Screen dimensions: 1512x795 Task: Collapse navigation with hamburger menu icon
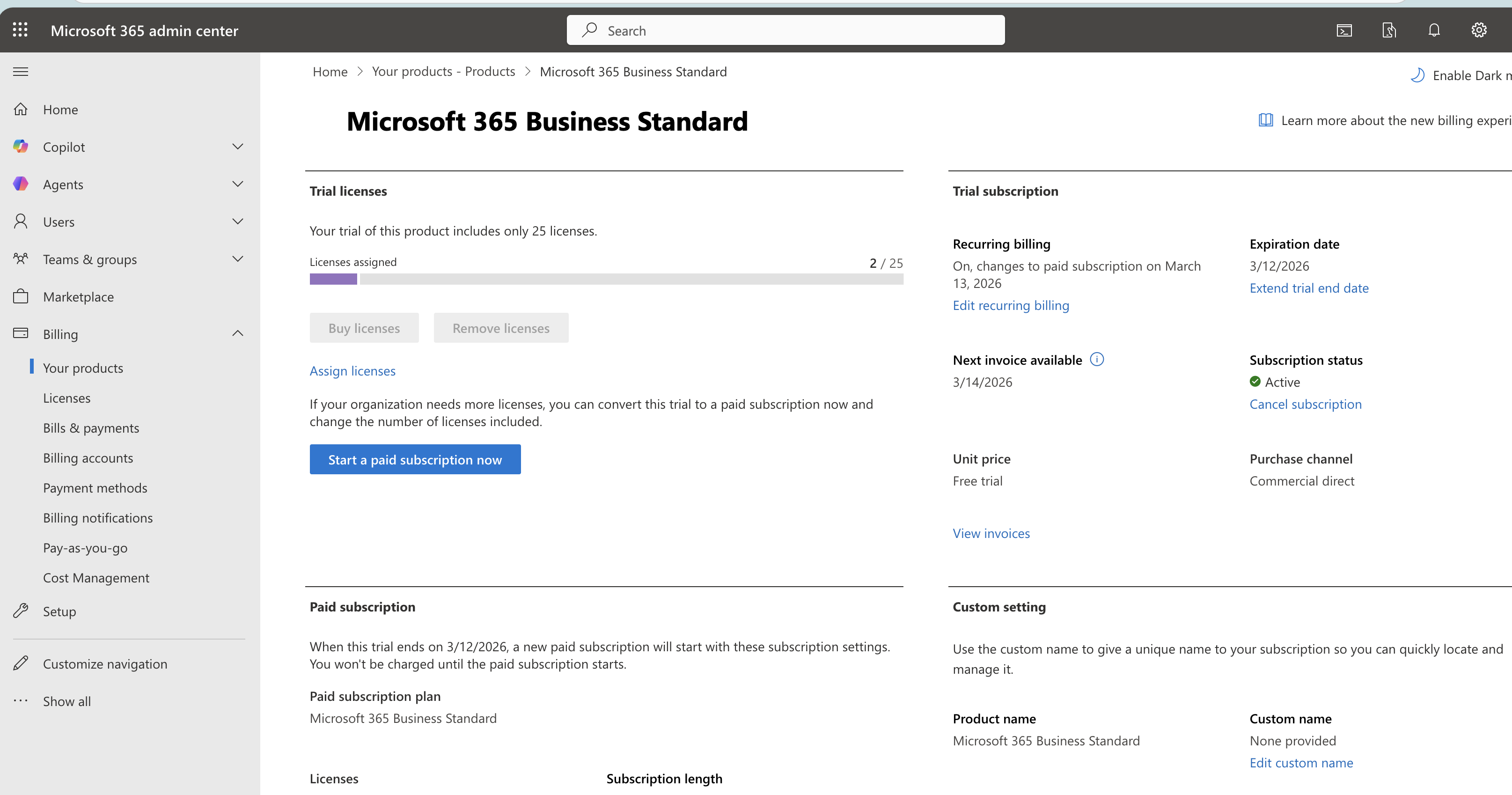(x=21, y=72)
